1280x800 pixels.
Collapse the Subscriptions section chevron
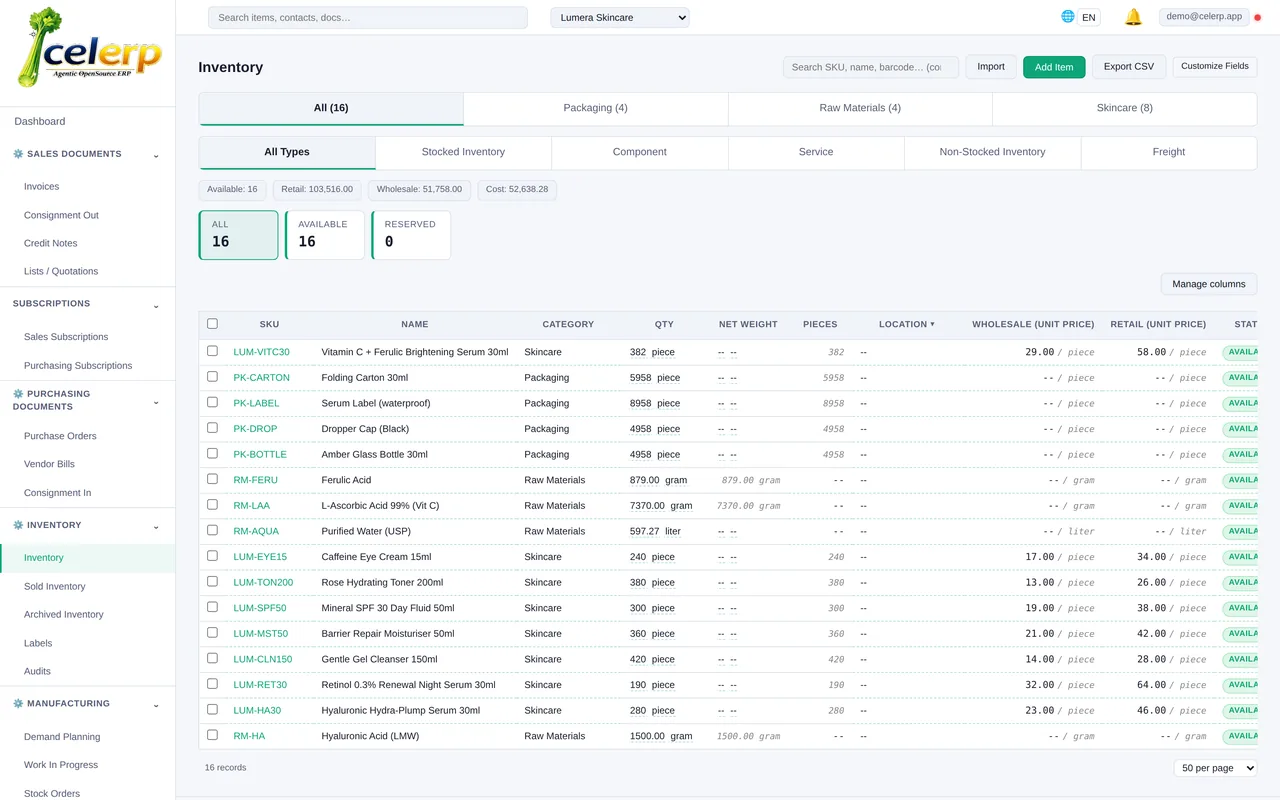pyautogui.click(x=156, y=305)
